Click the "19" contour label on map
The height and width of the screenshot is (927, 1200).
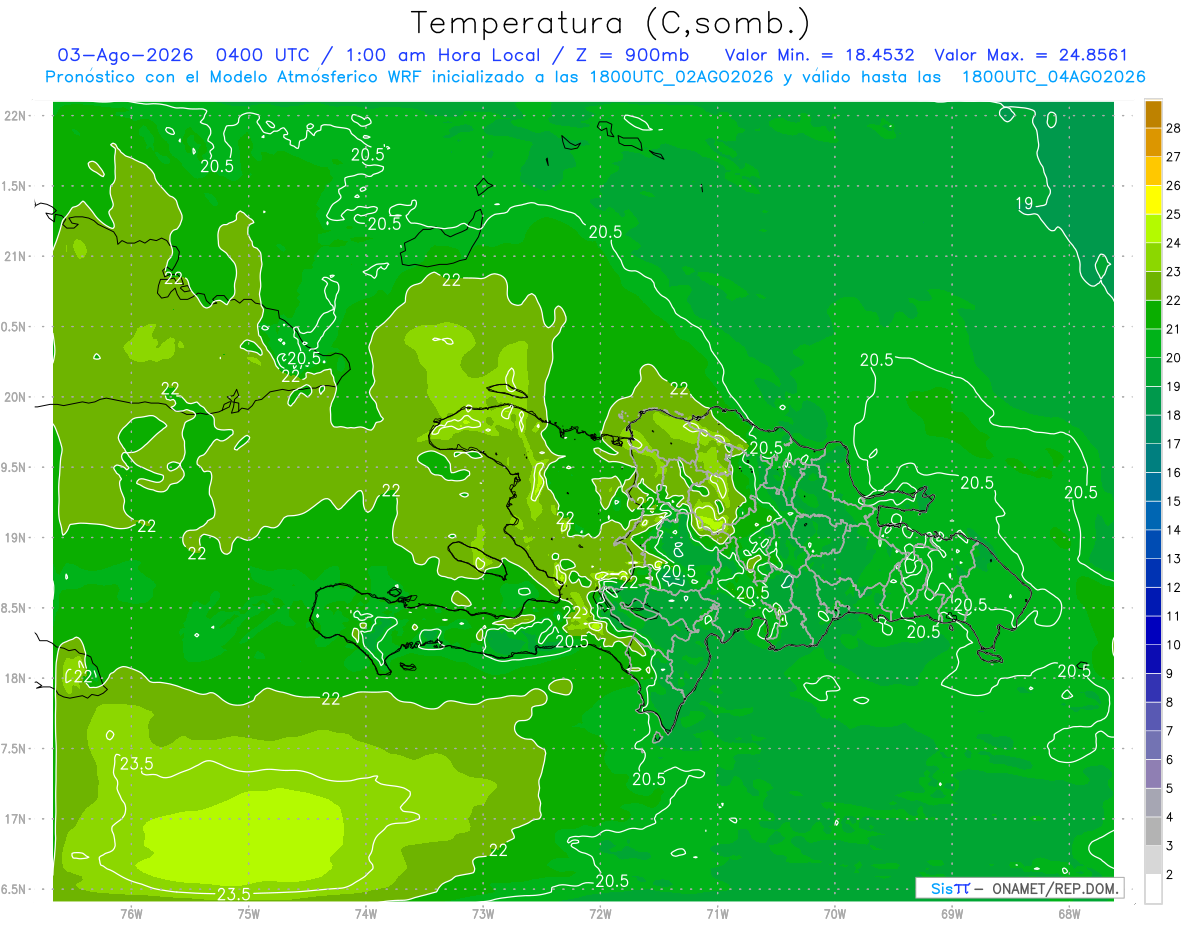click(1025, 204)
